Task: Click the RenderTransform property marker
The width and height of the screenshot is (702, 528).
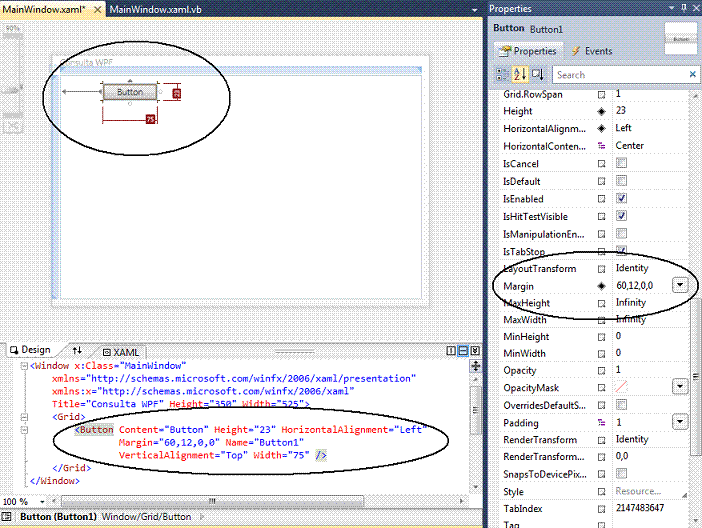Action: click(602, 440)
